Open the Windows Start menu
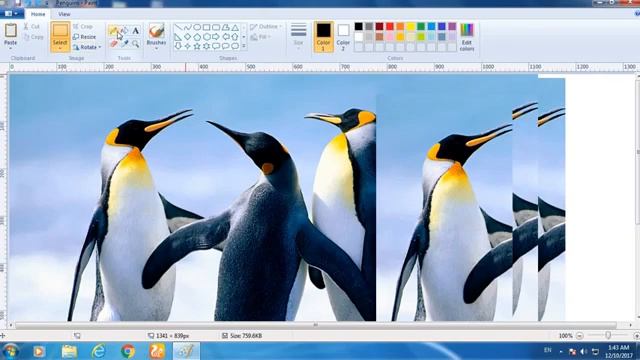Screen dimensions: 640x360 click(11, 351)
